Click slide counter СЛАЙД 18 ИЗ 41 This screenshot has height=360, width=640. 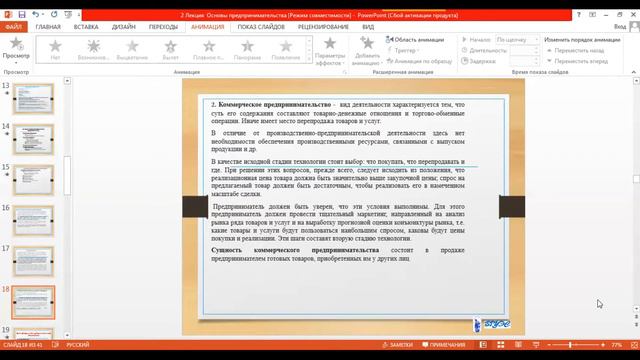click(23, 345)
